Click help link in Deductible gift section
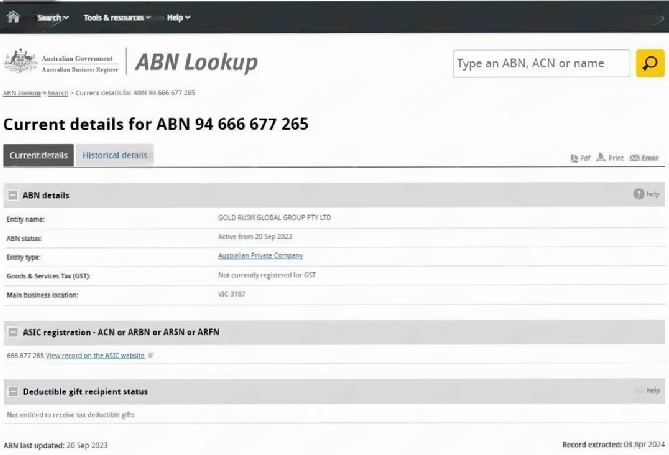The height and width of the screenshot is (455, 669). [x=653, y=391]
